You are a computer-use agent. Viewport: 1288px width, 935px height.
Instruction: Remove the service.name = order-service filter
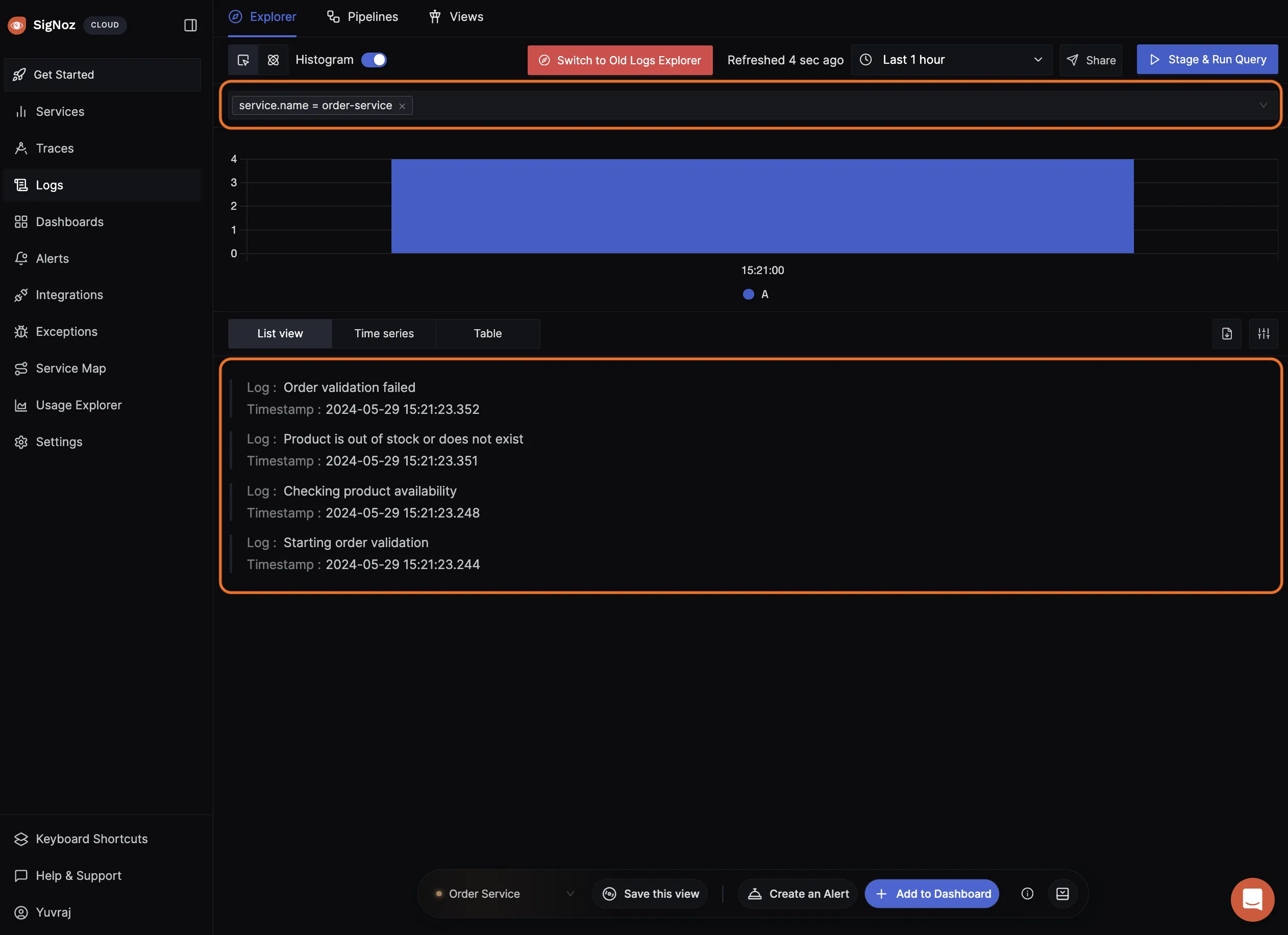(402, 106)
